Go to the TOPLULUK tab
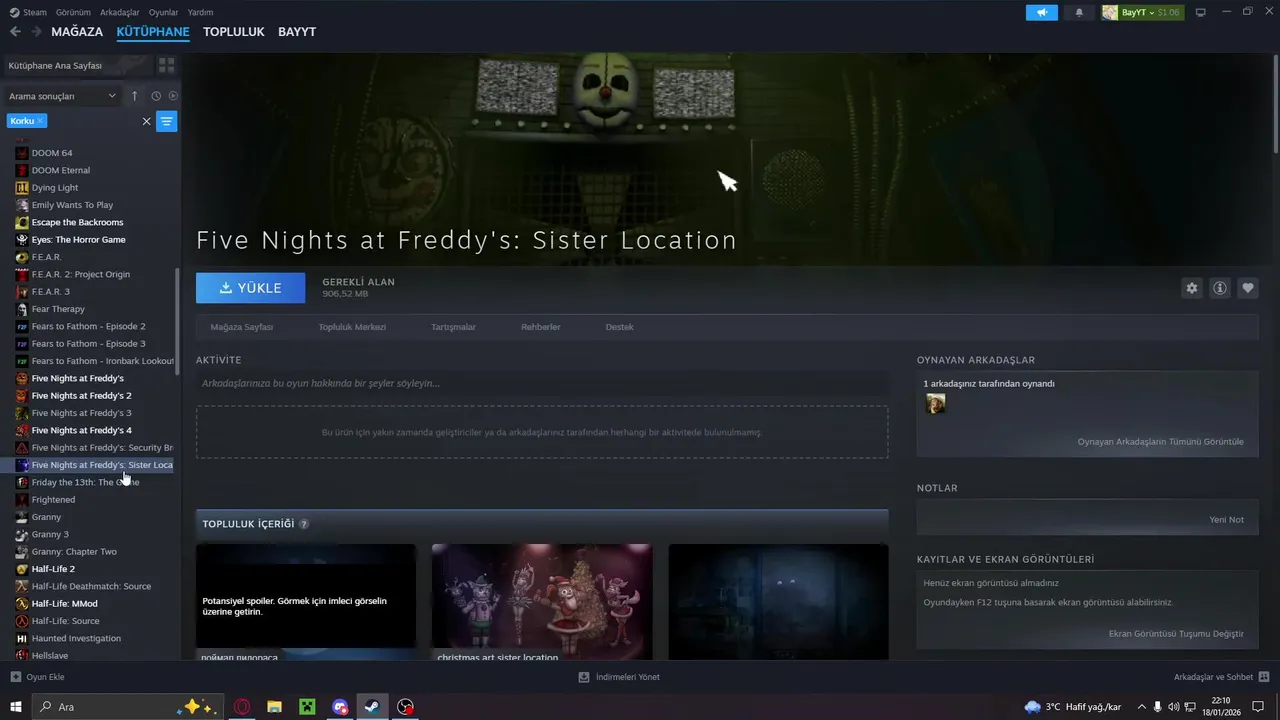 coord(234,32)
